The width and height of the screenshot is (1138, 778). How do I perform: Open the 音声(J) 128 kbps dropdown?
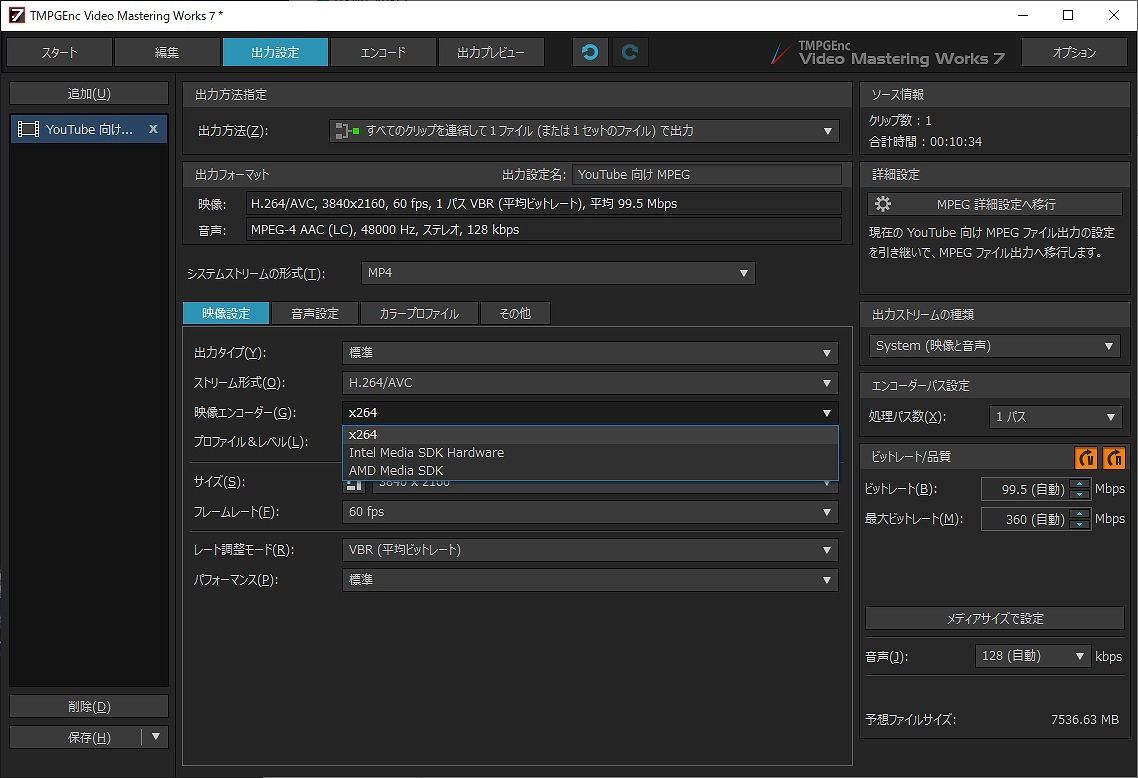[1033, 656]
